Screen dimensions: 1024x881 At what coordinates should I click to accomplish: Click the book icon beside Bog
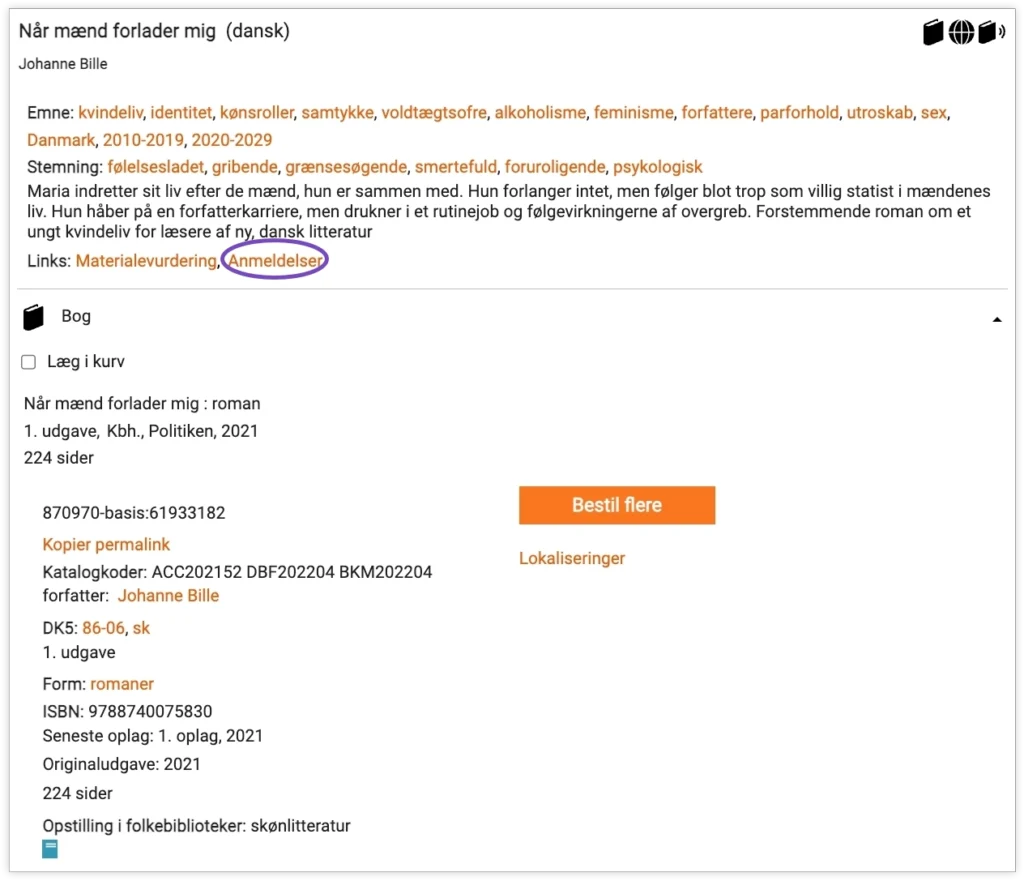coord(34,318)
